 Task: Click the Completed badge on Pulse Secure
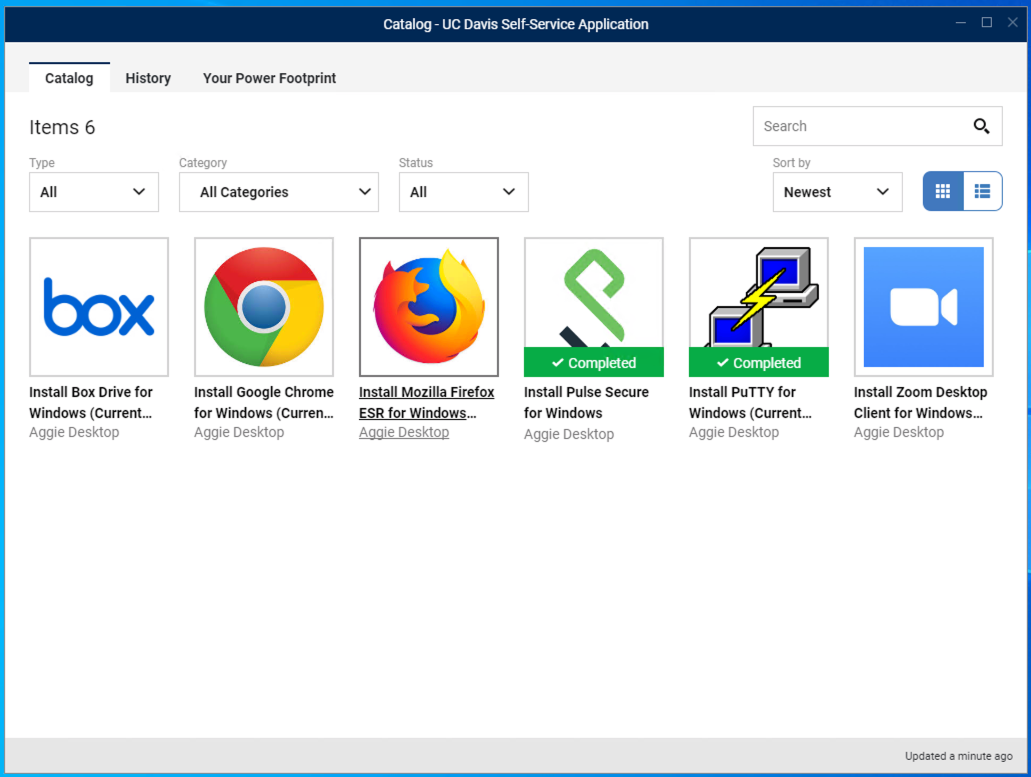point(593,363)
